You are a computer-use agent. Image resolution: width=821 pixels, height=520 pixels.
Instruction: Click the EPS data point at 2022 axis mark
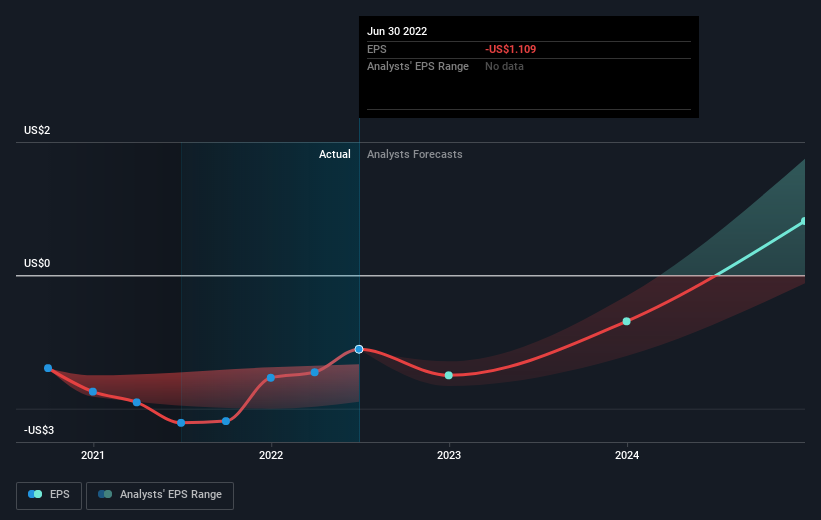[x=271, y=378]
